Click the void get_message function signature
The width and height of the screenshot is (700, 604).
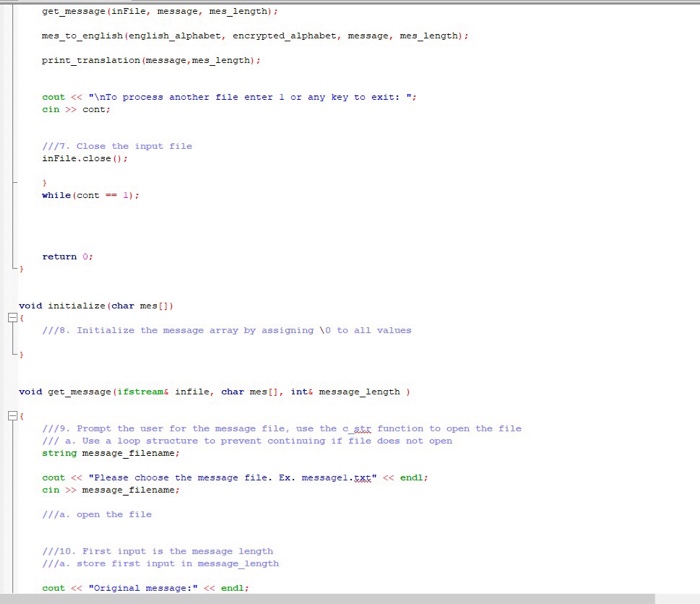[214, 392]
